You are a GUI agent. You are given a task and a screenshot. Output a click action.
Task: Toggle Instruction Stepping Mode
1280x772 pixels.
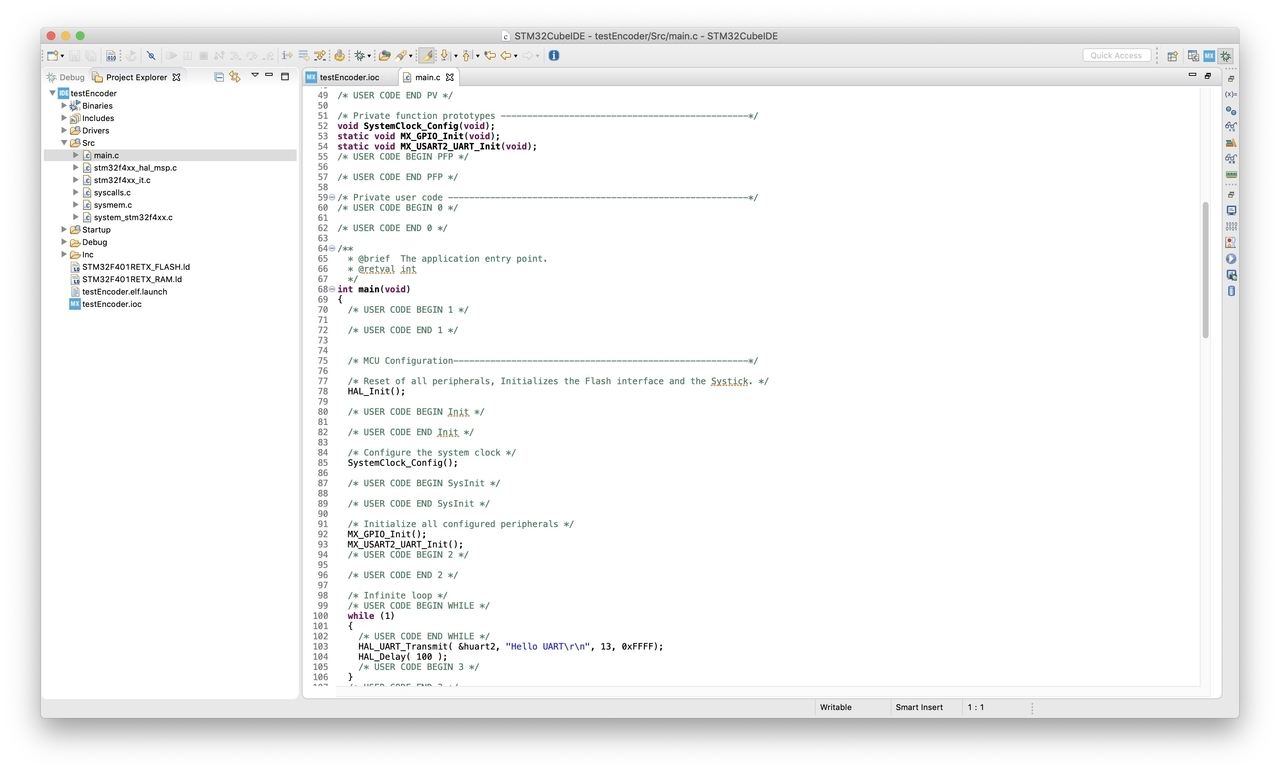point(287,56)
